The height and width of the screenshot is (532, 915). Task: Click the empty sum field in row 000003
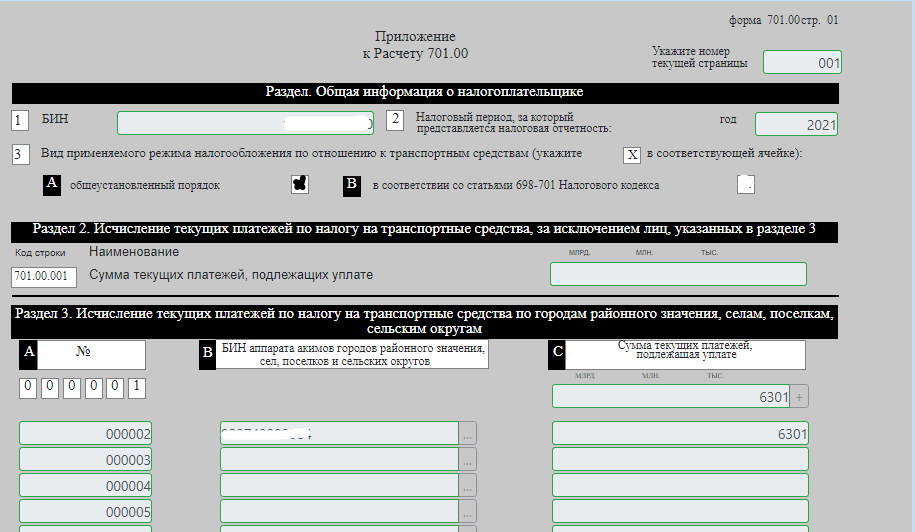(x=680, y=460)
